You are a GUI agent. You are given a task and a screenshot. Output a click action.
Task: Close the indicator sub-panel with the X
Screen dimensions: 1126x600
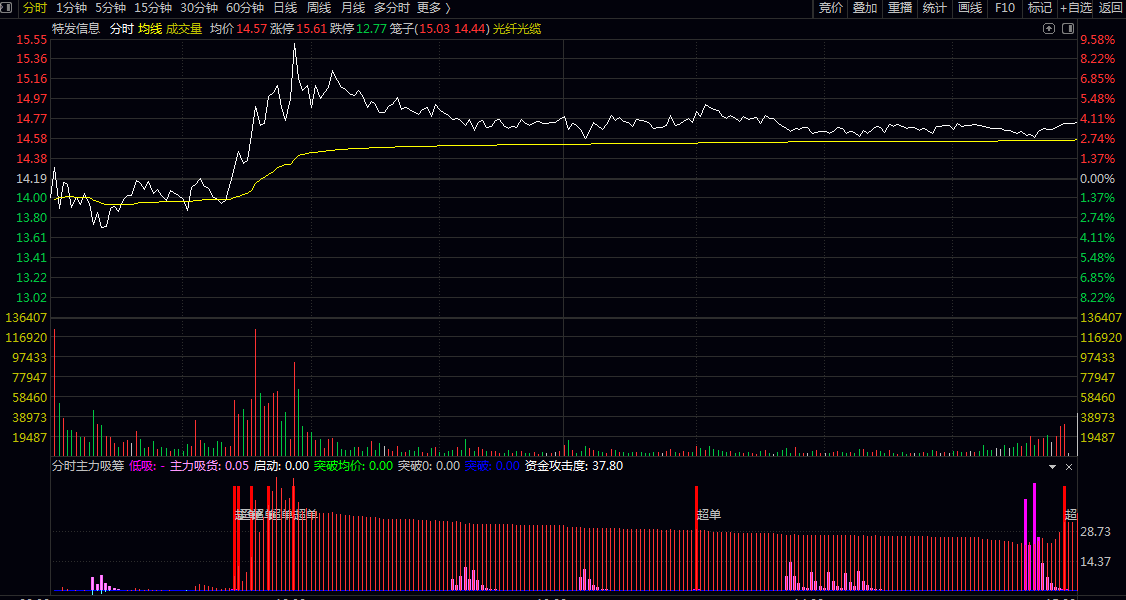coord(1068,467)
